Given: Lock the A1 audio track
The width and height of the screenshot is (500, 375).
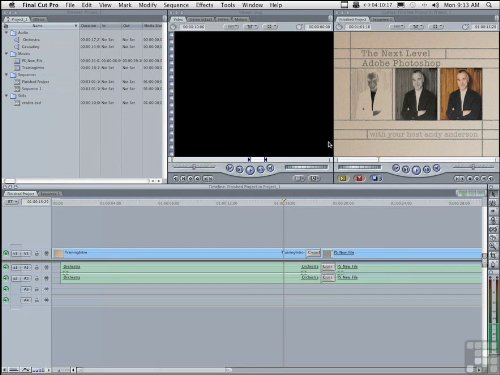Looking at the screenshot, I should pyautogui.click(x=37, y=267).
